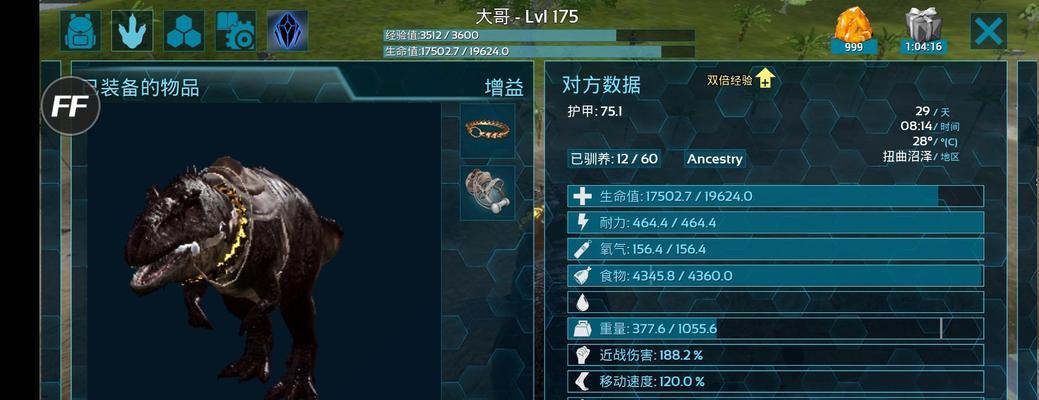Select the blue crystal icon
The width and height of the screenshot is (1039, 400).
click(x=287, y=30)
